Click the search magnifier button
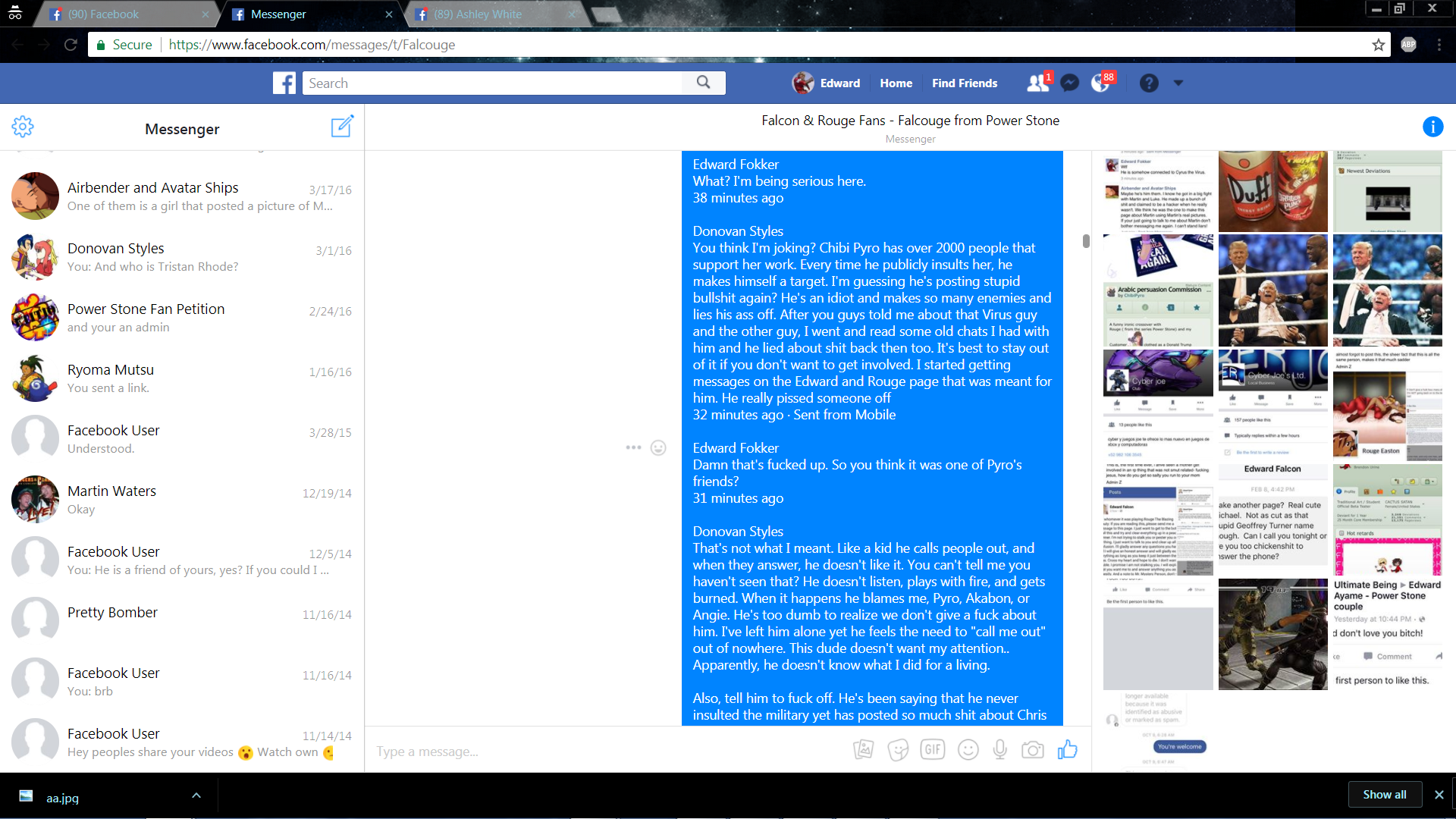Viewport: 1456px width, 819px height. point(704,83)
